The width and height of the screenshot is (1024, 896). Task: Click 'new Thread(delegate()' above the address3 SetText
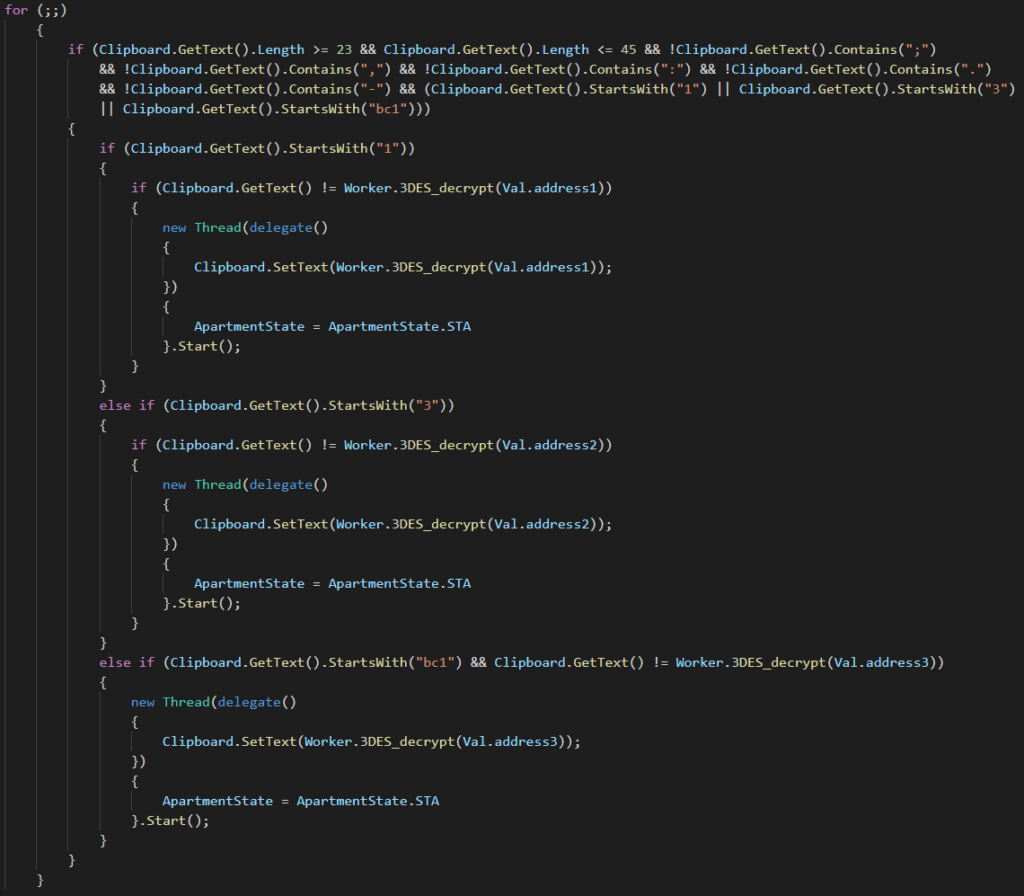pos(213,702)
